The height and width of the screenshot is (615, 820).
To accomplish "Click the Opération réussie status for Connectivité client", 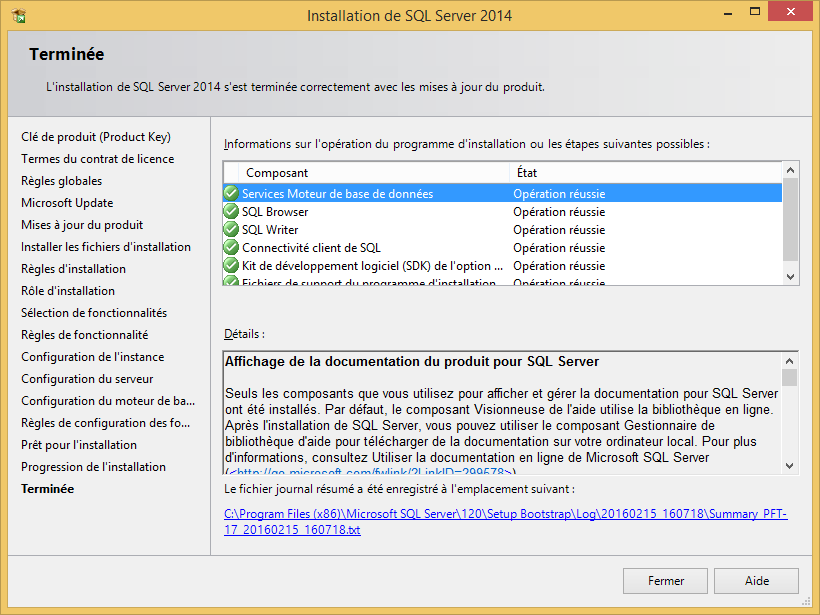I will click(x=559, y=247).
